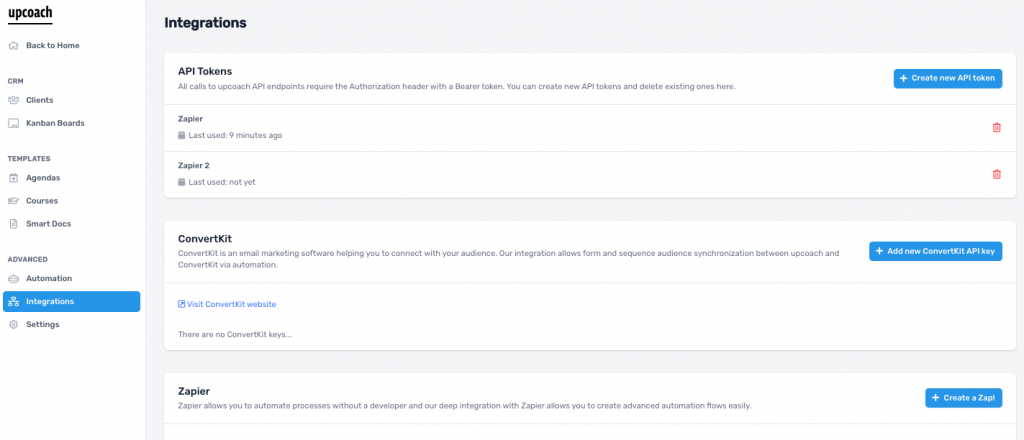This screenshot has width=1024, height=440.
Task: Click 'There are no ConvertKit keys...' message
Action: pos(234,335)
